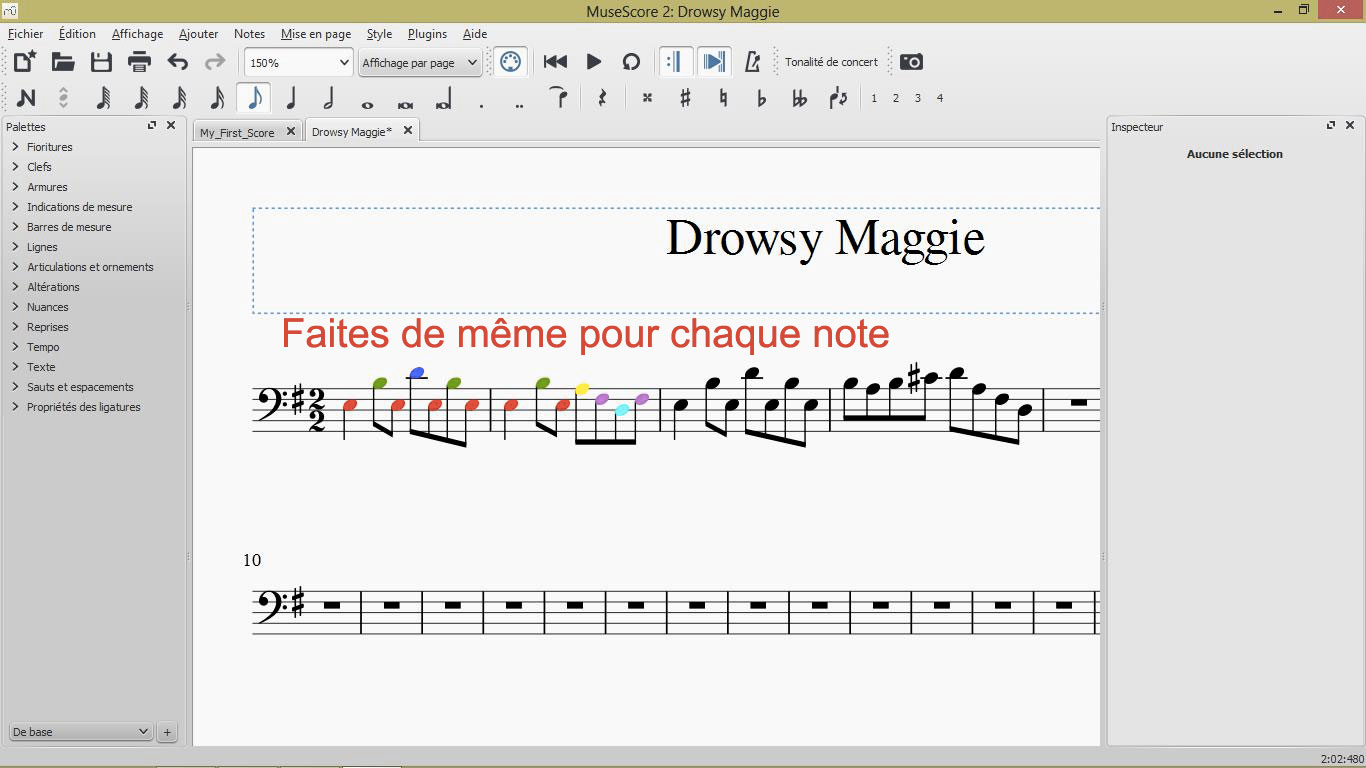Image resolution: width=1366 pixels, height=768 pixels.
Task: Open the De base workspace dropdown
Action: point(80,732)
